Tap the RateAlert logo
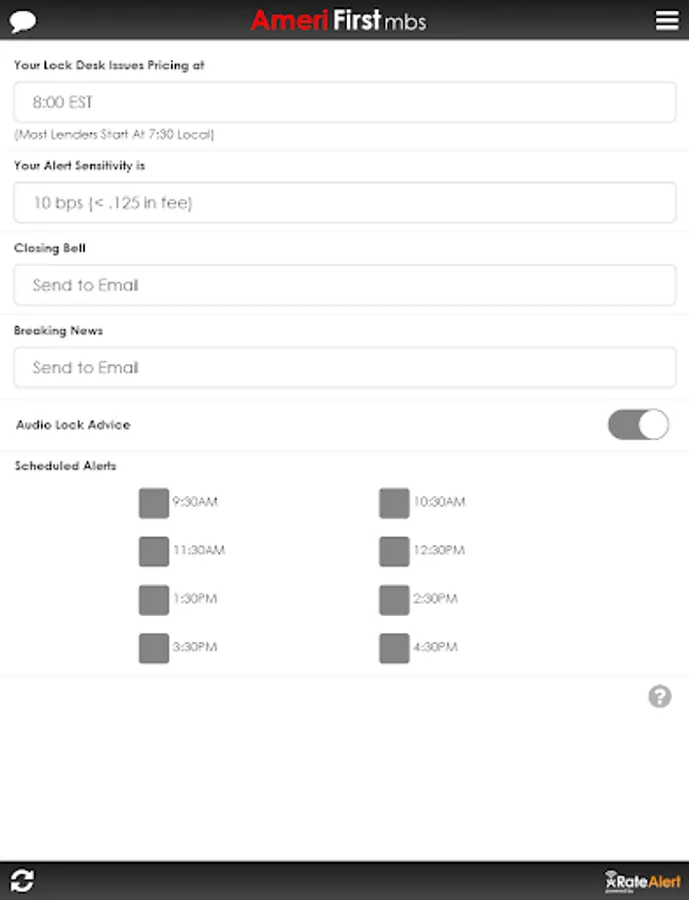This screenshot has height=900, width=689. coord(643,881)
